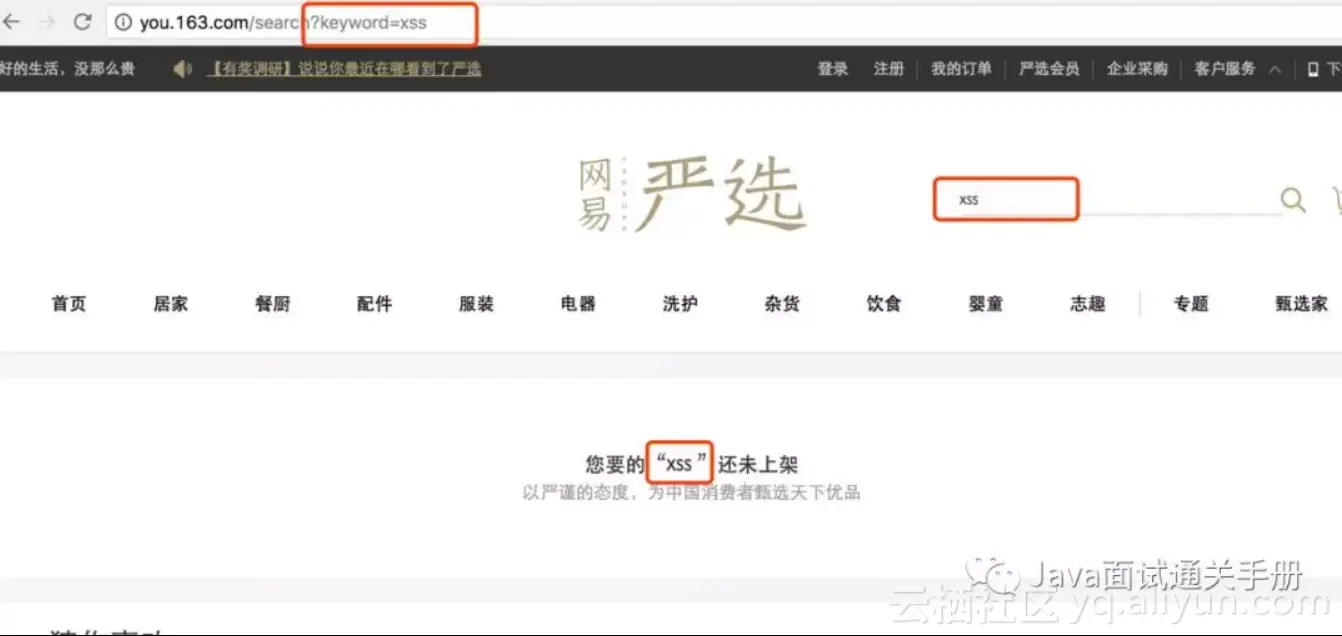The image size is (1342, 636).
Task: Click the 以严谨的态度 slogan text
Action: (x=691, y=492)
